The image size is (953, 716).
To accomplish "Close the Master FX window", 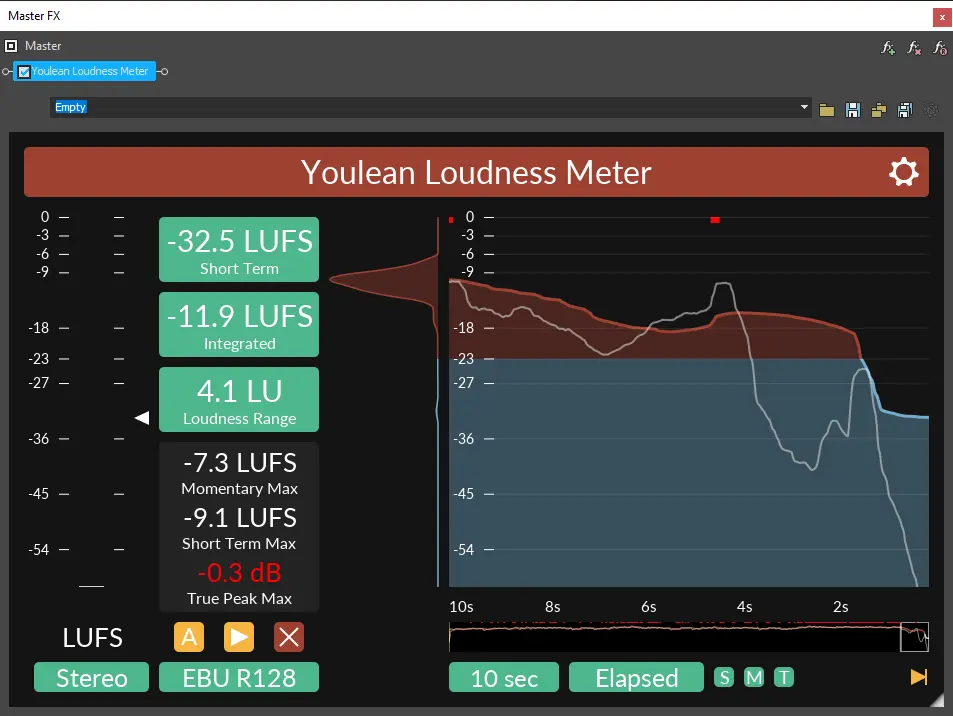I will tap(942, 17).
